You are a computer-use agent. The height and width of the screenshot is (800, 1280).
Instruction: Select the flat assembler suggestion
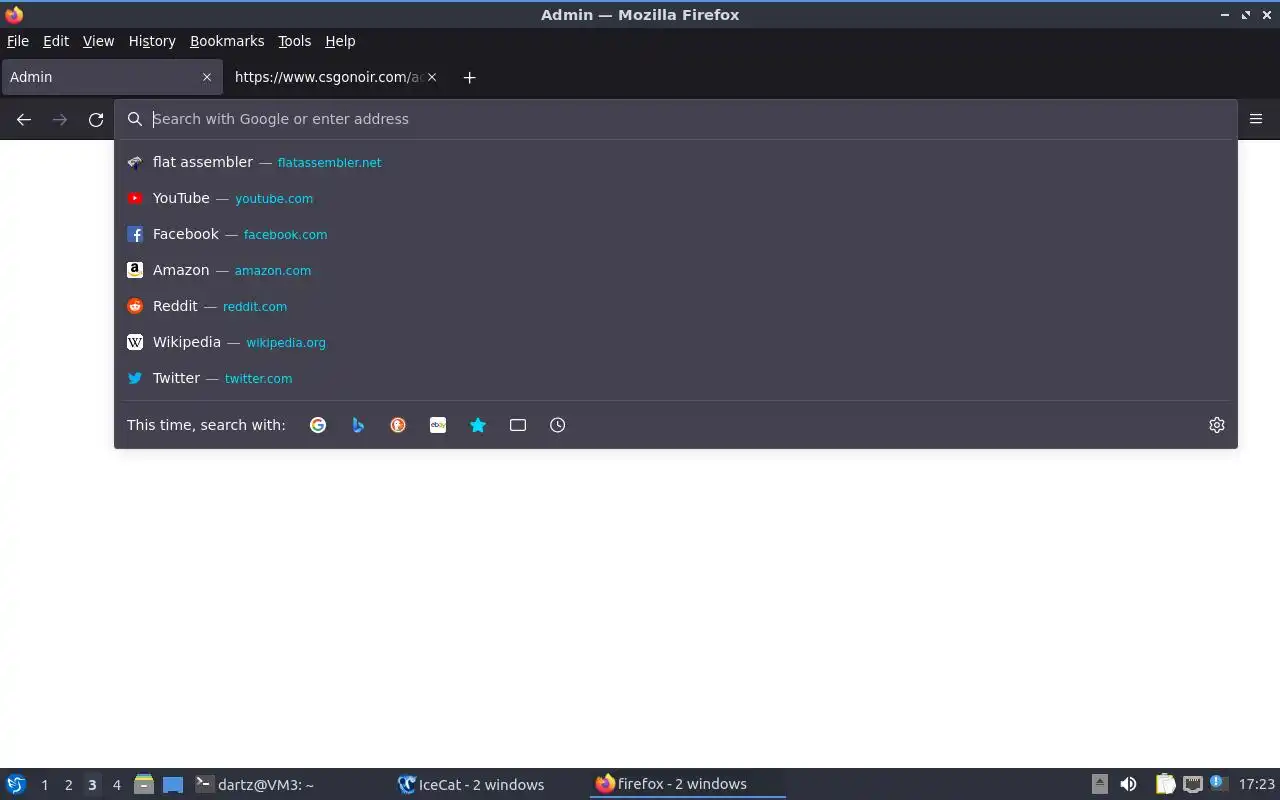(676, 162)
